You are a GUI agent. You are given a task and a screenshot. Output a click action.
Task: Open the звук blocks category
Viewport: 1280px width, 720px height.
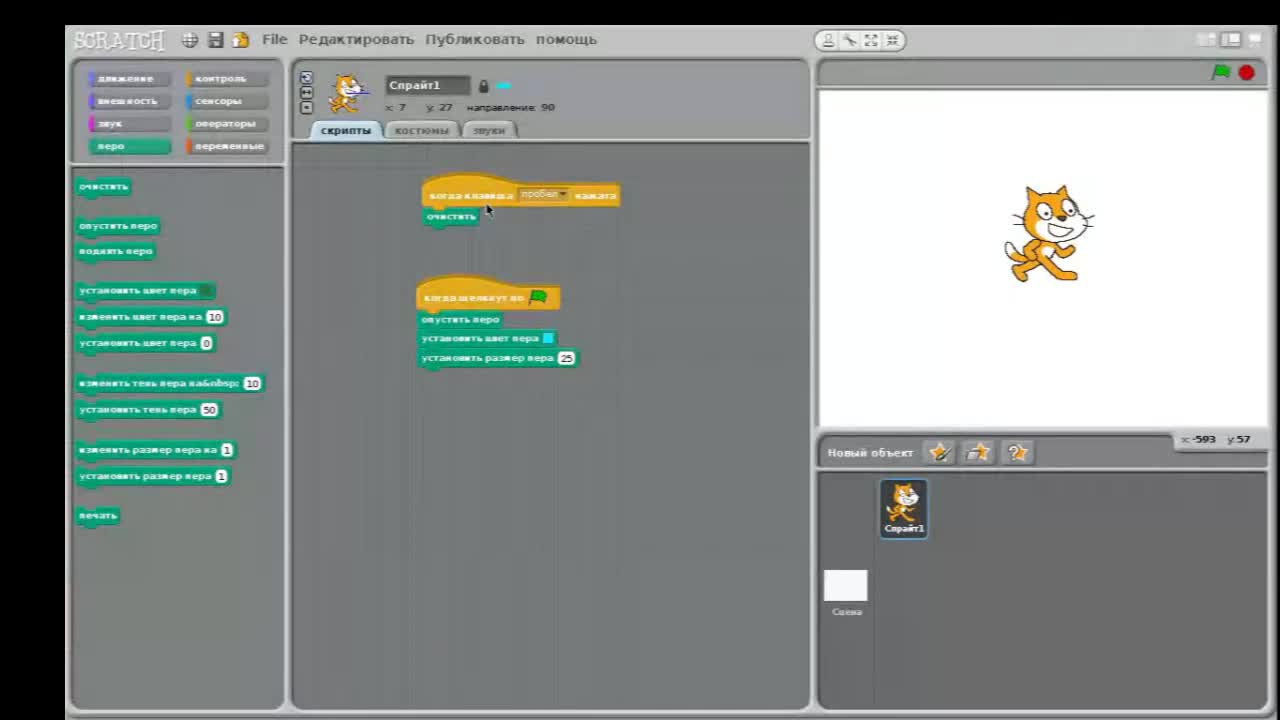click(129, 124)
